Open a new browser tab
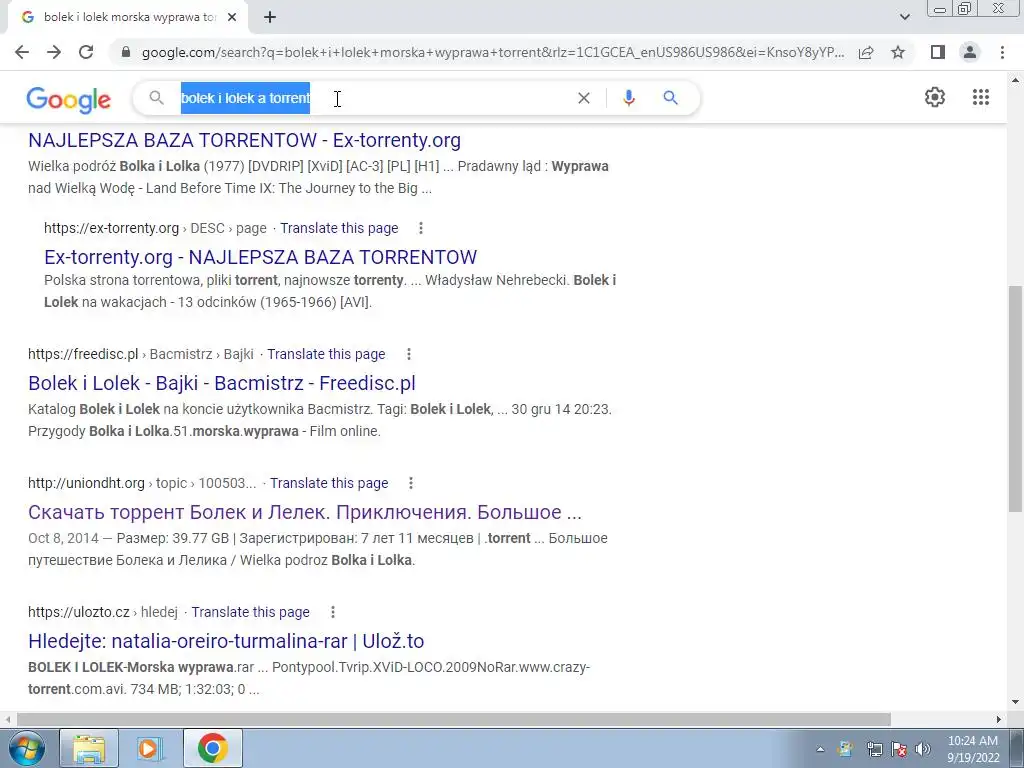This screenshot has width=1024, height=768. (x=270, y=17)
